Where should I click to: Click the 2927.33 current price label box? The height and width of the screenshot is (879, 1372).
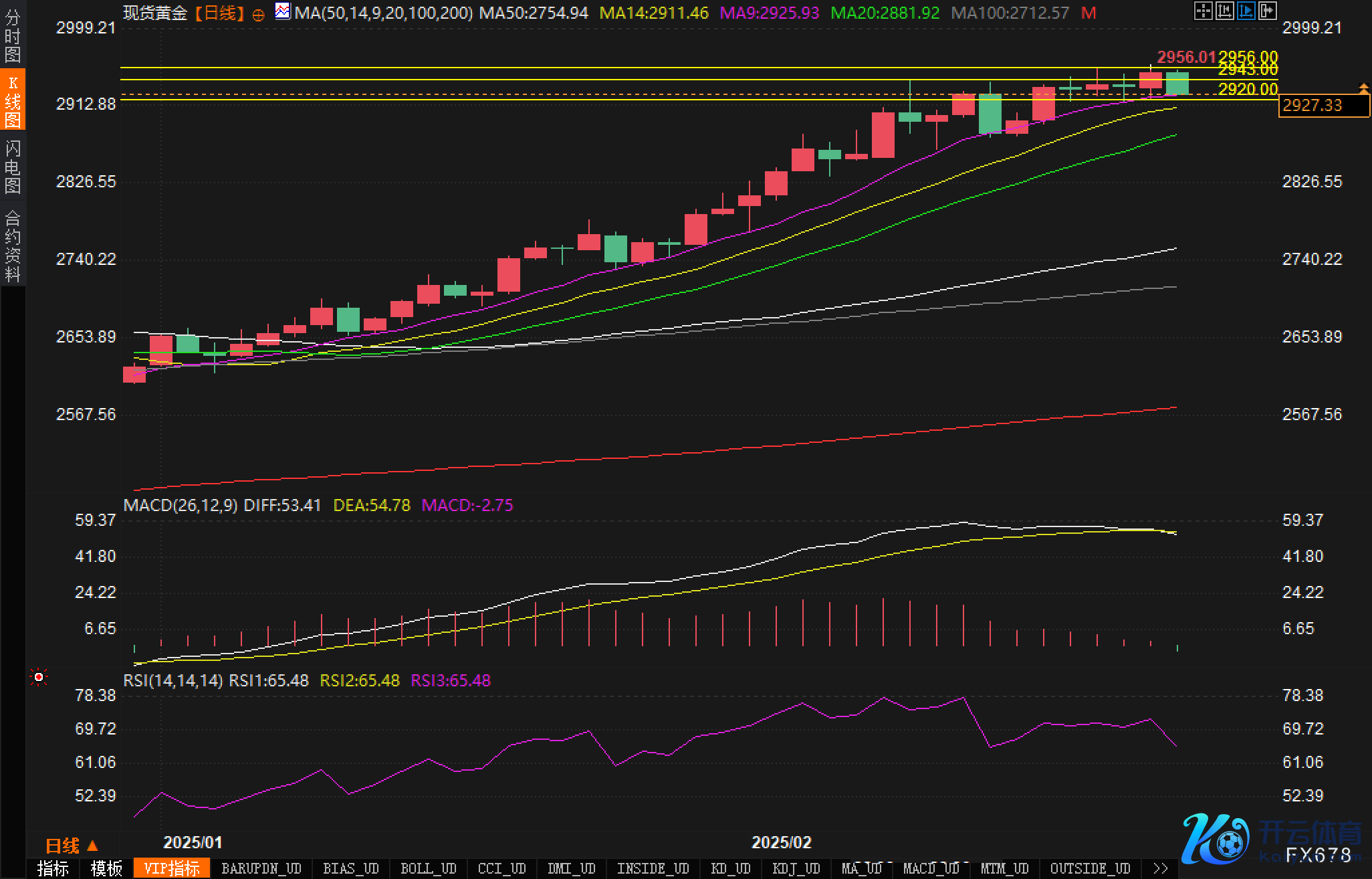point(1323,106)
